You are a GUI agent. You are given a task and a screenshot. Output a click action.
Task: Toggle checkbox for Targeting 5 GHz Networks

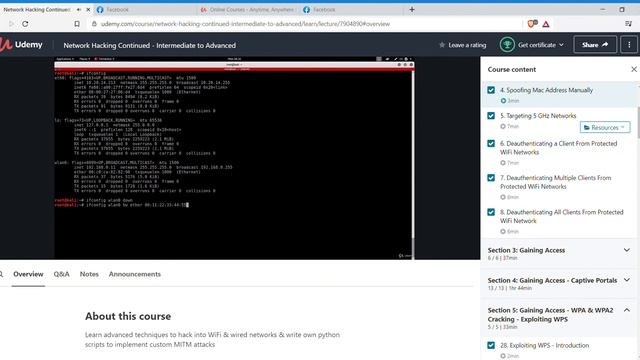tap(491, 116)
